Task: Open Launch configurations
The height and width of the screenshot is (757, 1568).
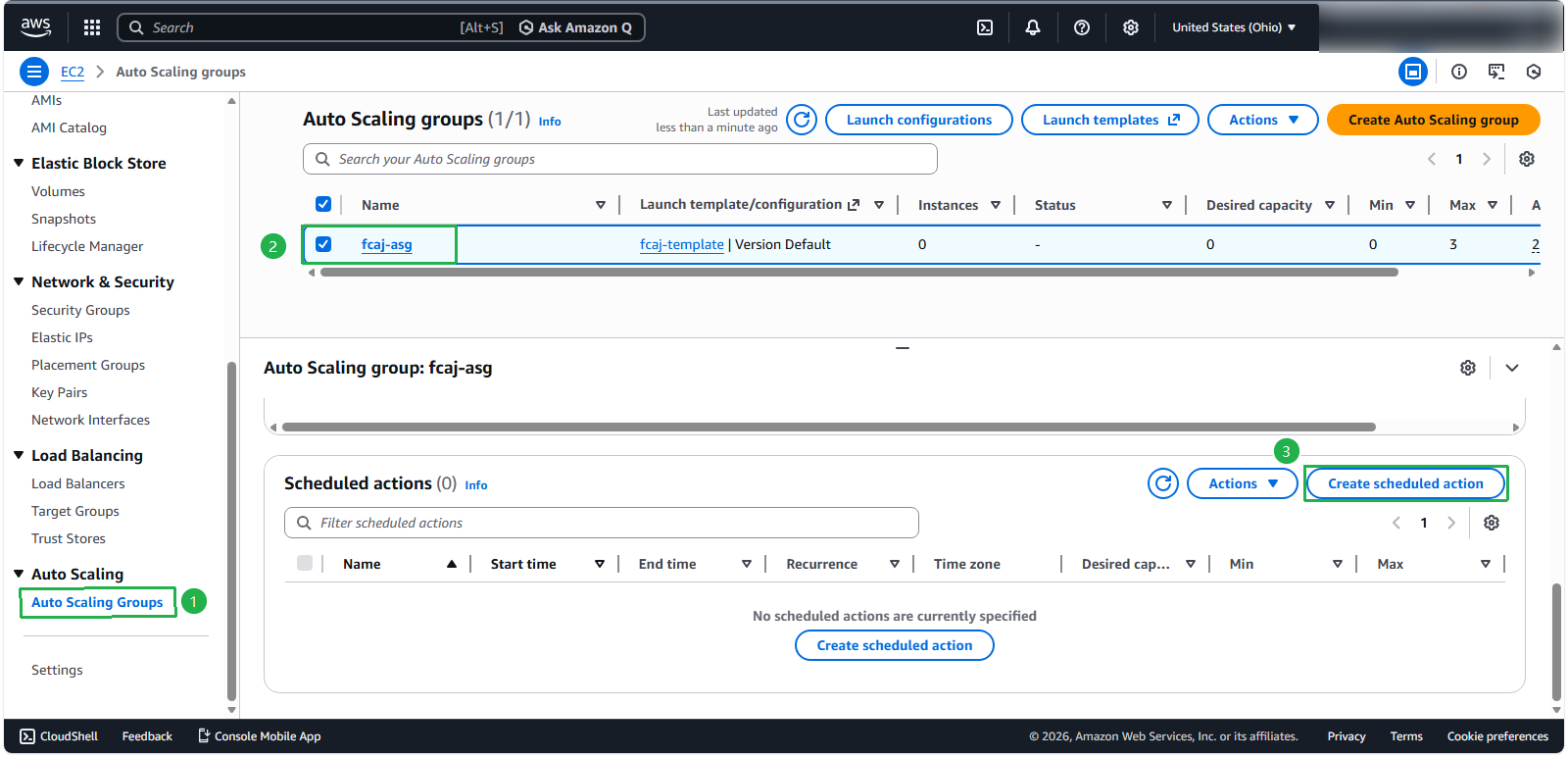Action: tap(918, 120)
